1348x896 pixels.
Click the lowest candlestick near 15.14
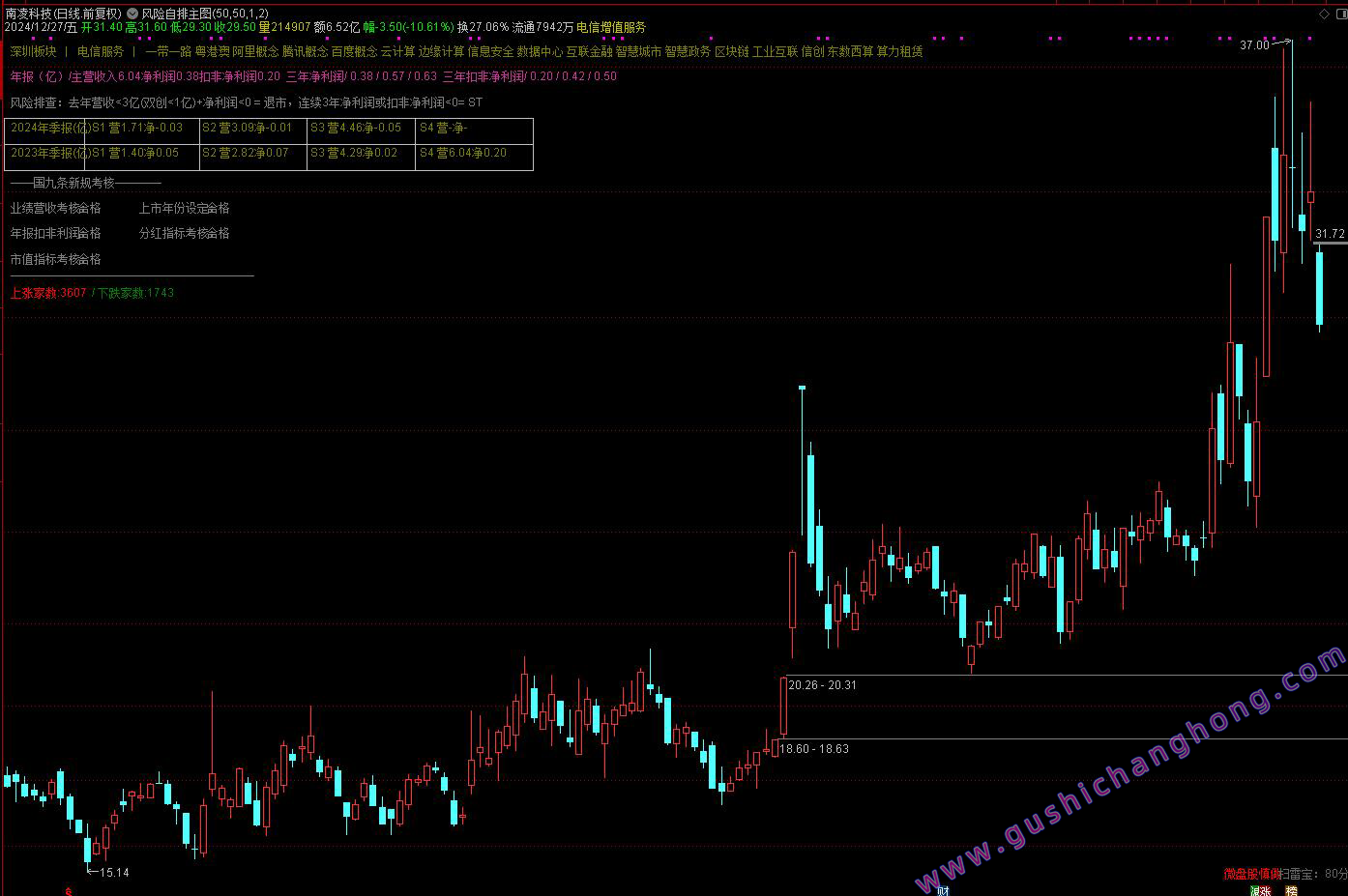pos(88,851)
